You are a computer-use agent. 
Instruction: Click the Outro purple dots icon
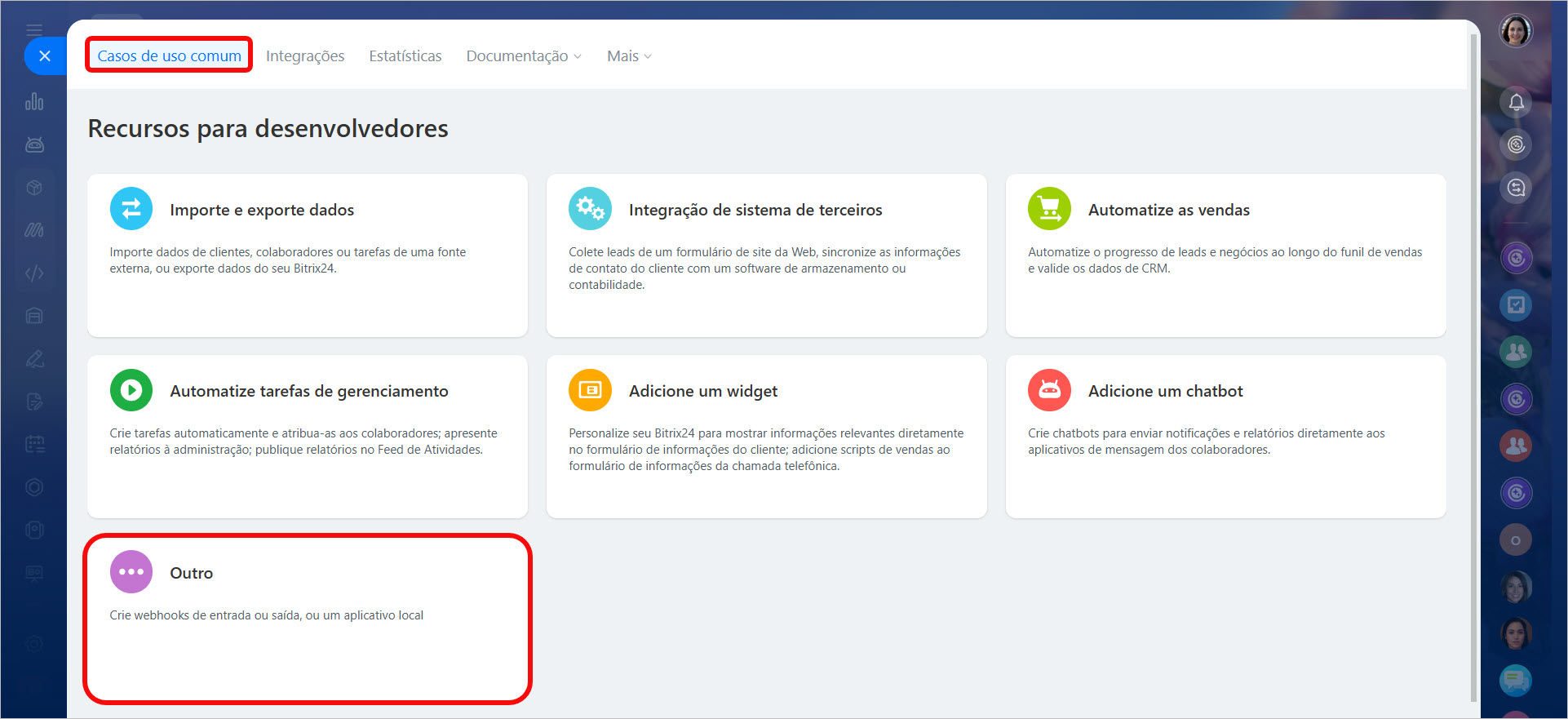point(131,572)
